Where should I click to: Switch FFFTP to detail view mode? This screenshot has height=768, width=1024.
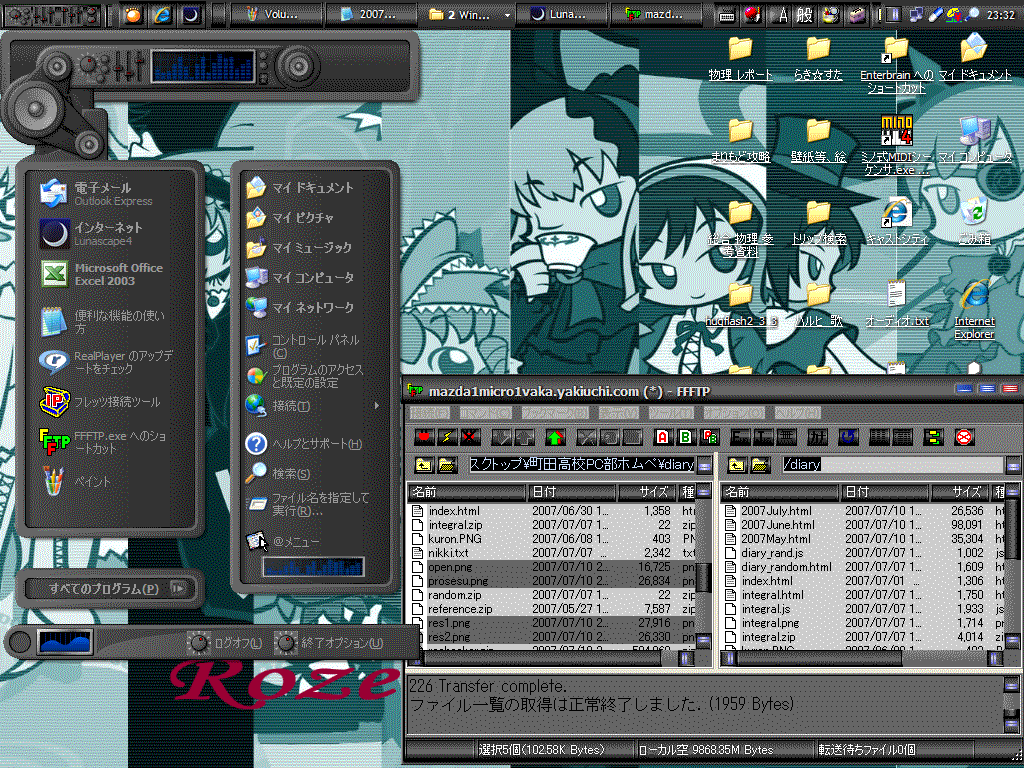point(902,437)
